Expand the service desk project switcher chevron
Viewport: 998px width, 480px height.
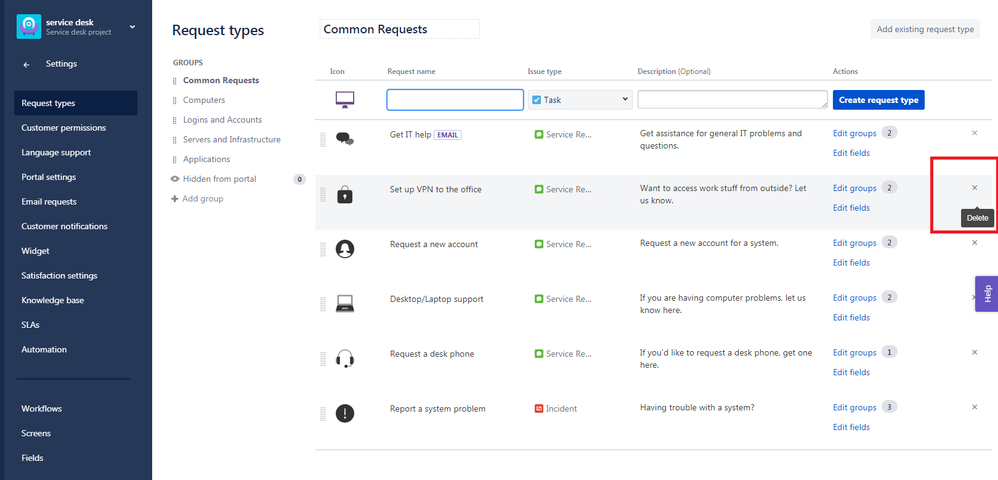pos(132,27)
